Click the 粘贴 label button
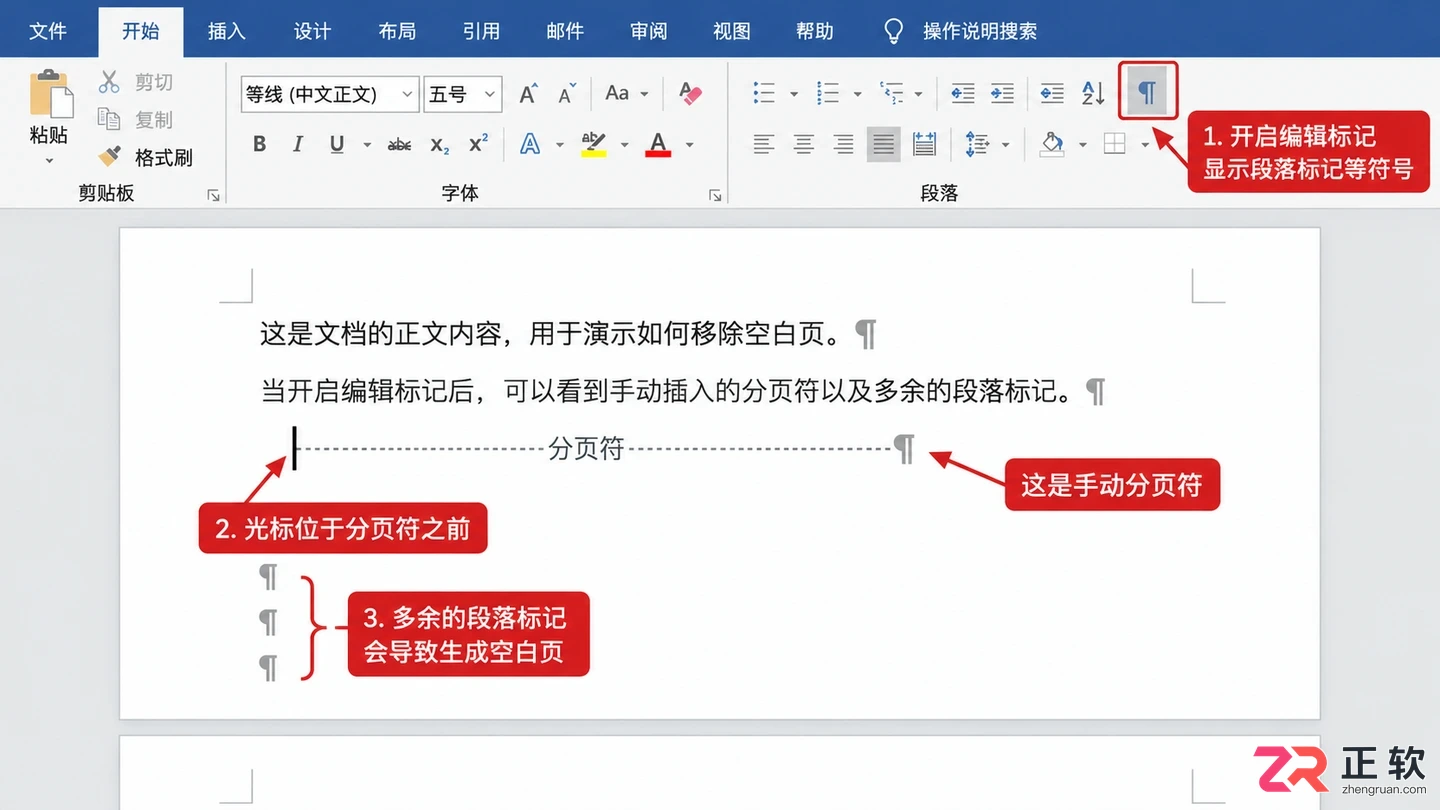The image size is (1440, 810). (49, 135)
